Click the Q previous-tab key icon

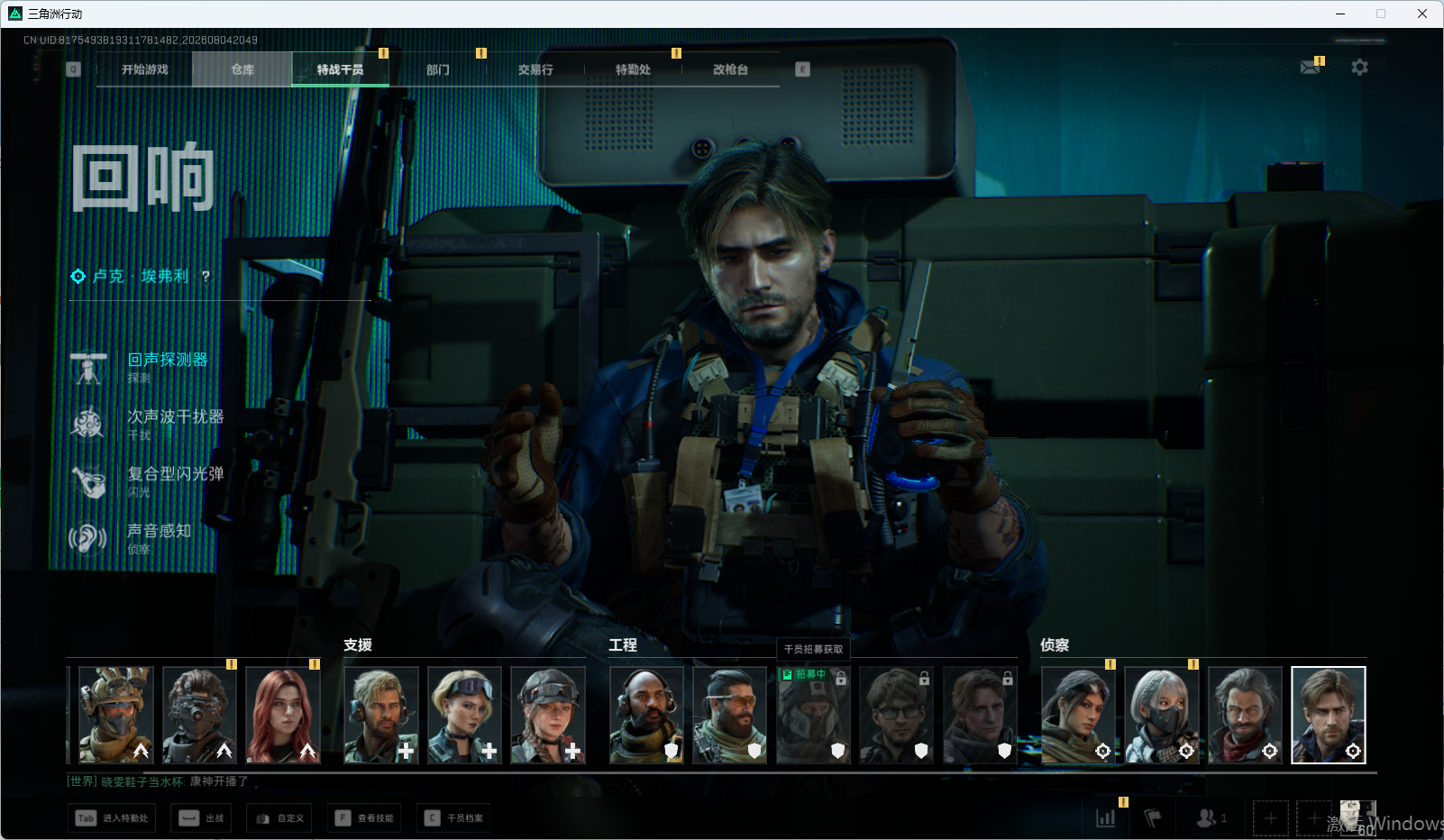(73, 69)
